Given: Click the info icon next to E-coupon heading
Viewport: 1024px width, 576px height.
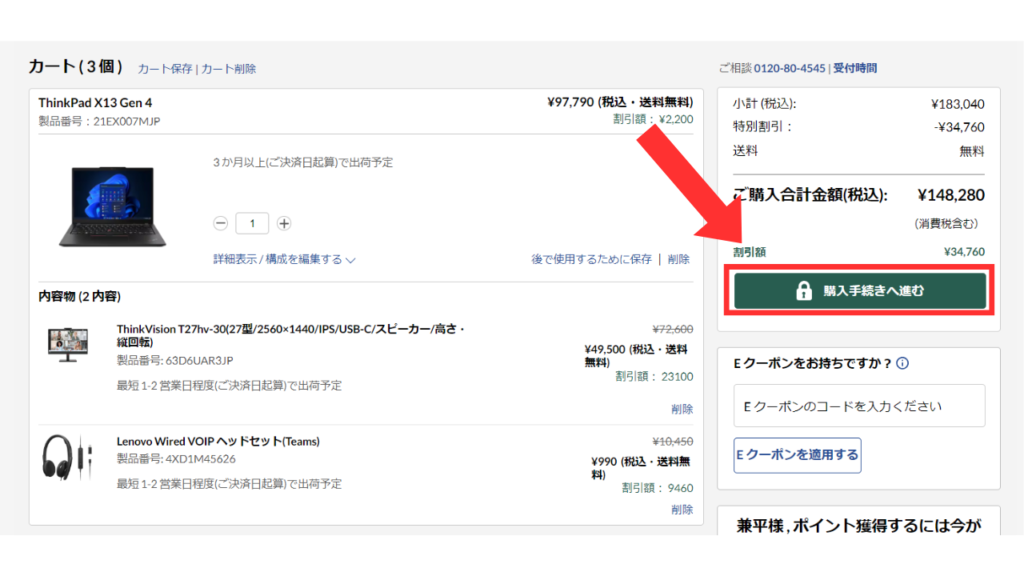Looking at the screenshot, I should click(903, 364).
